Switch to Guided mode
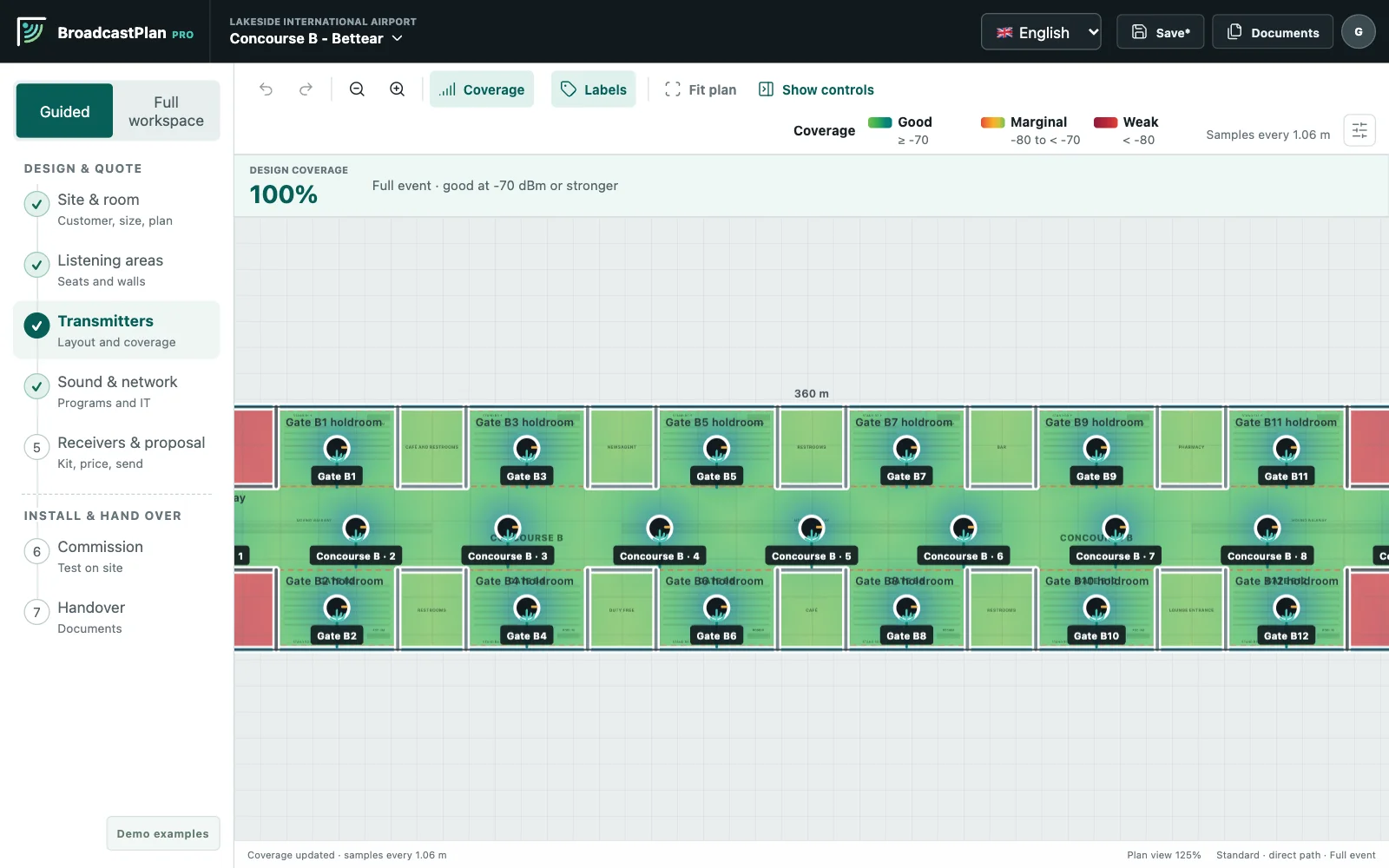Screen dimensions: 1389x868 point(64,111)
